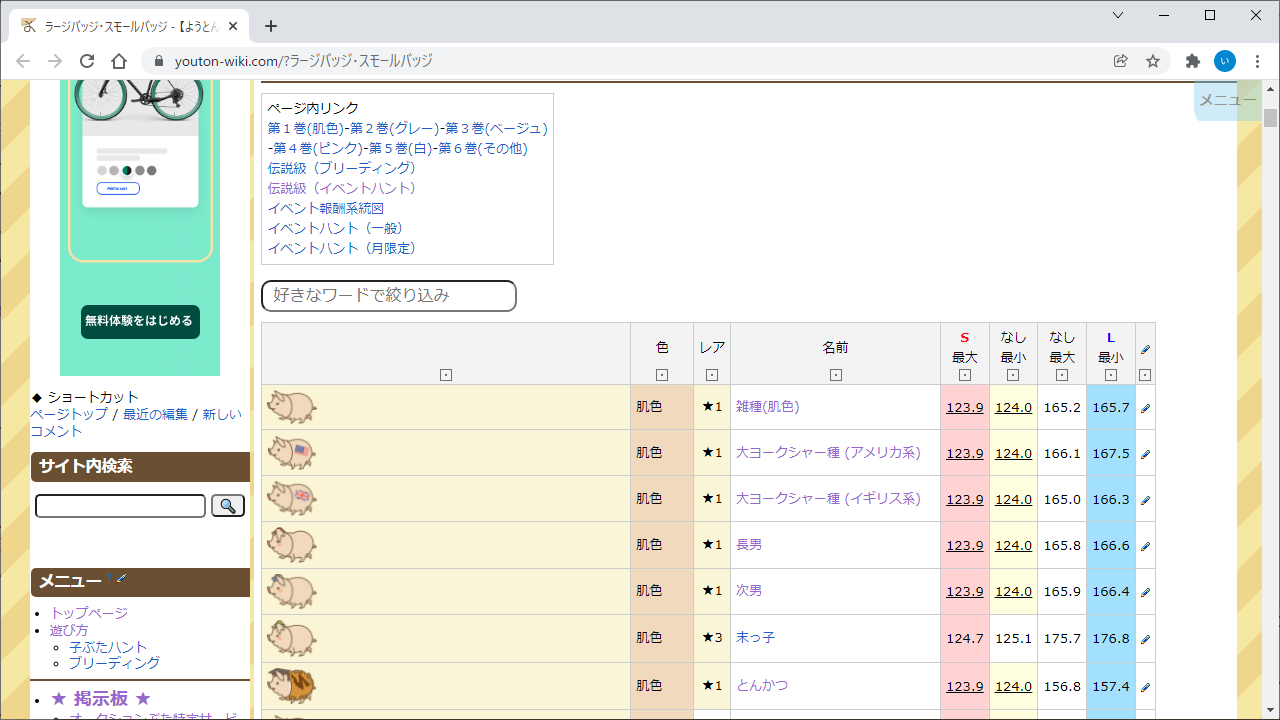Click the search magnifier button in sidebar
Screen dimensions: 1280x720
[x=227, y=506]
